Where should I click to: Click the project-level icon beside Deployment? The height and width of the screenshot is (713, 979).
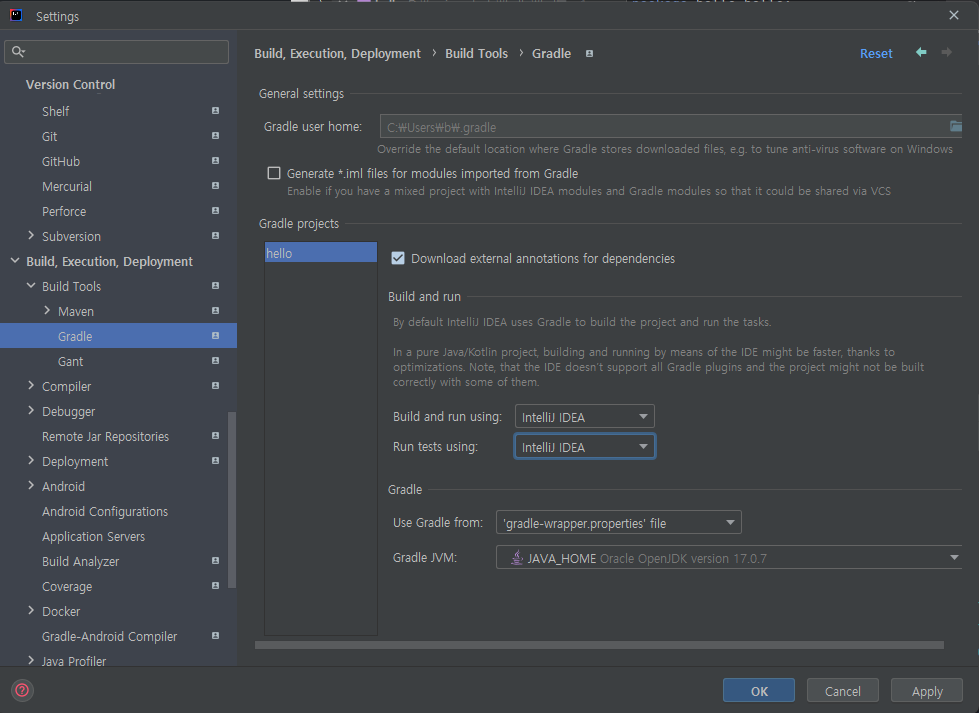coord(215,460)
